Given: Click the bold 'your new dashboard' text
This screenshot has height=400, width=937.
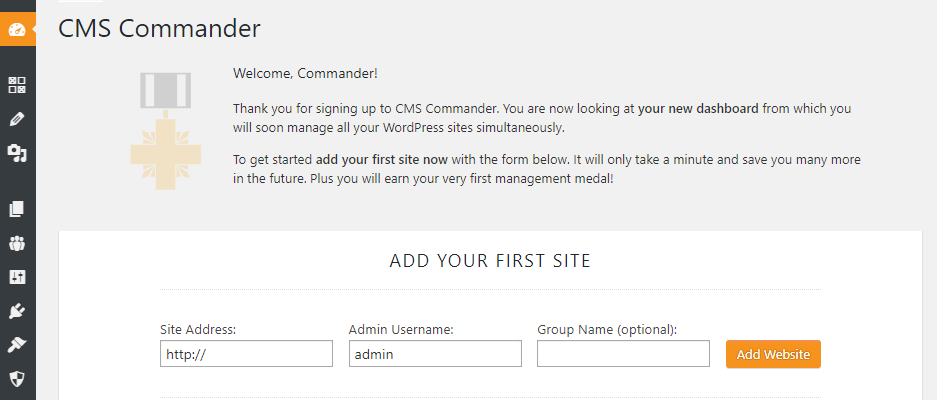Looking at the screenshot, I should (x=698, y=109).
